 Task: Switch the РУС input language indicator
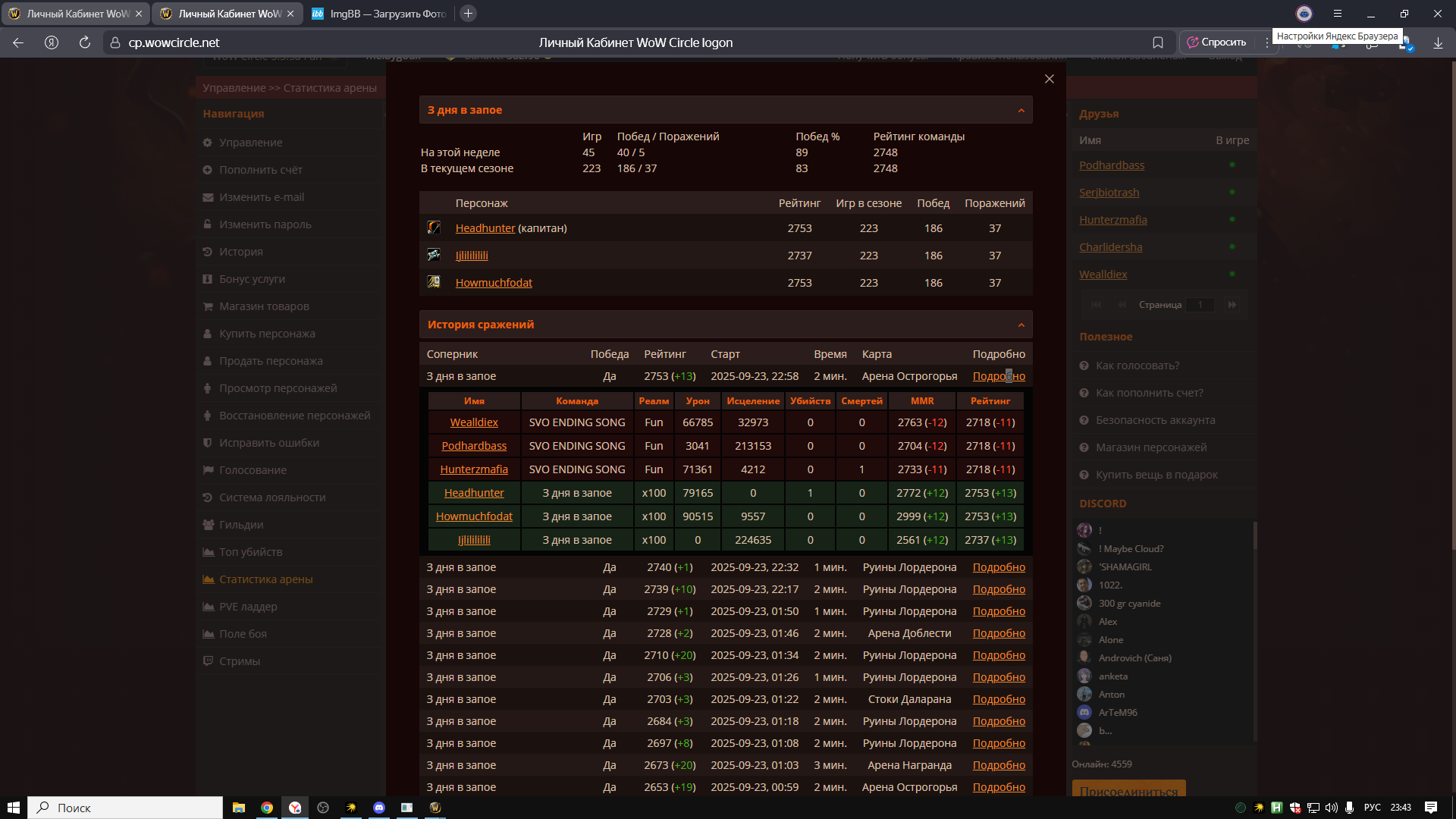[1373, 808]
